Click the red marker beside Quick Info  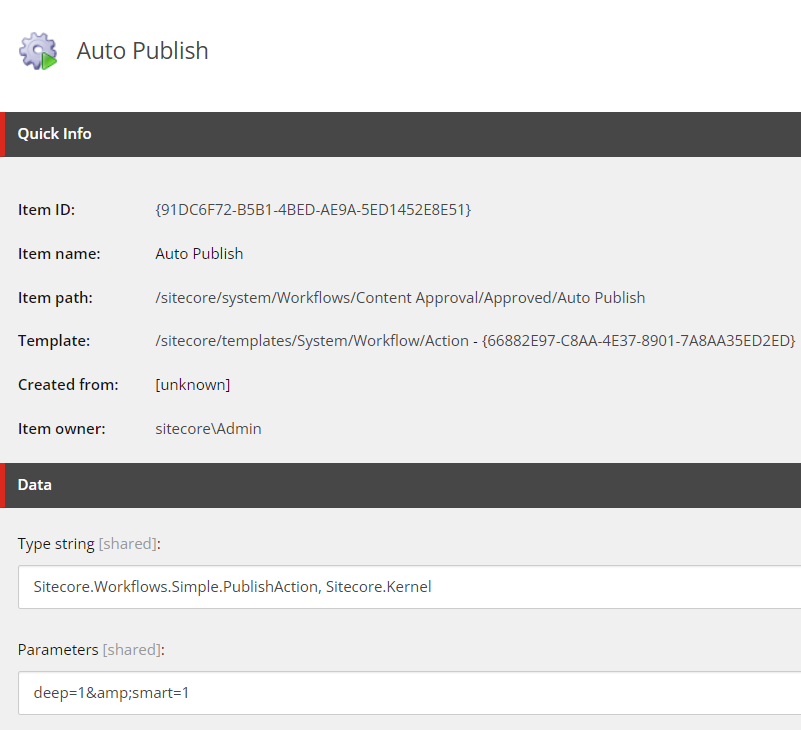tap(3, 134)
